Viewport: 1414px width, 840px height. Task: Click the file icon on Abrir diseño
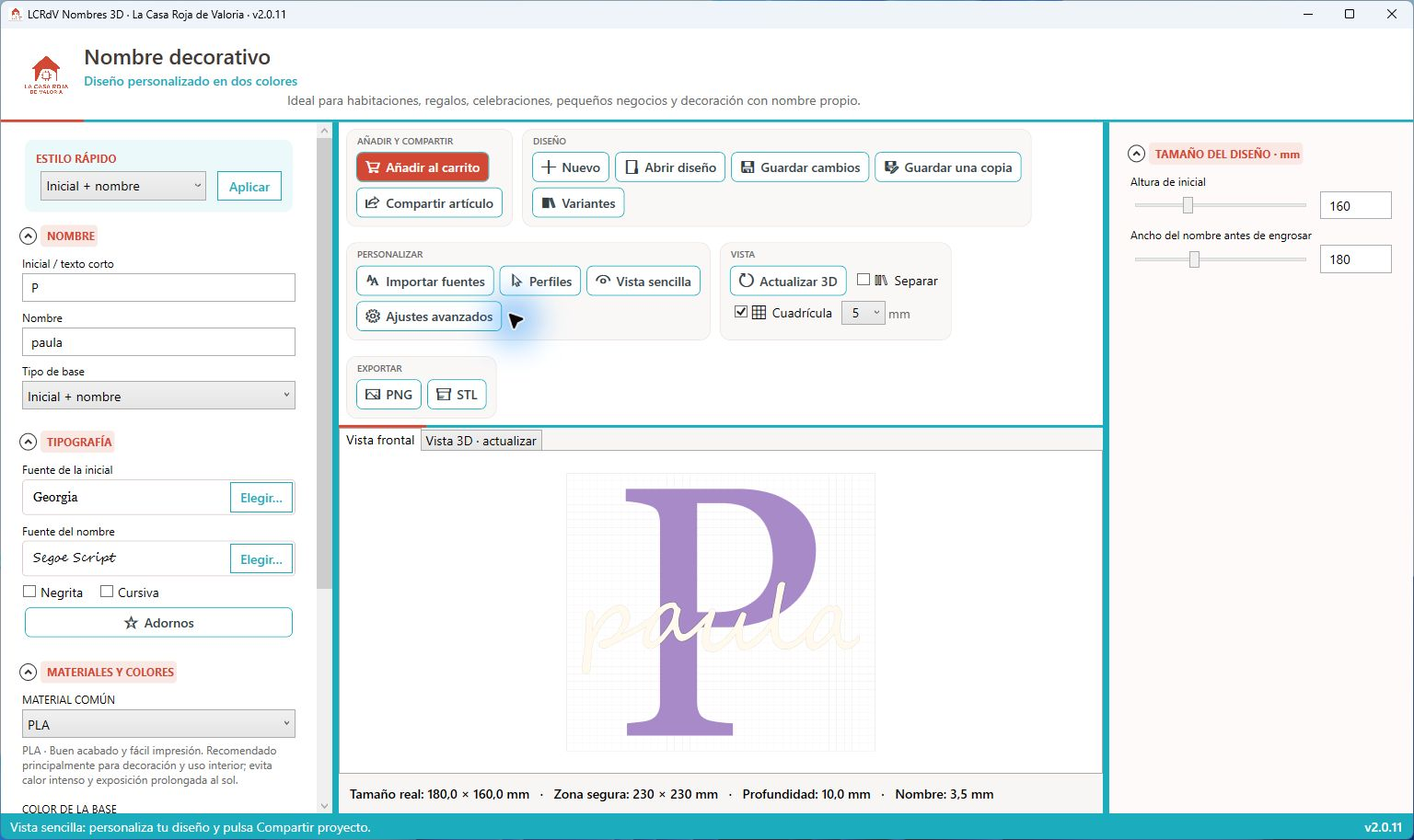pos(632,167)
